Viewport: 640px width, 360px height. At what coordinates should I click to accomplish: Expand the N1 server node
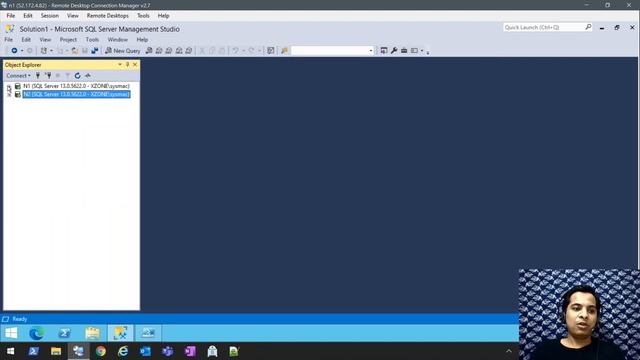(x=9, y=87)
